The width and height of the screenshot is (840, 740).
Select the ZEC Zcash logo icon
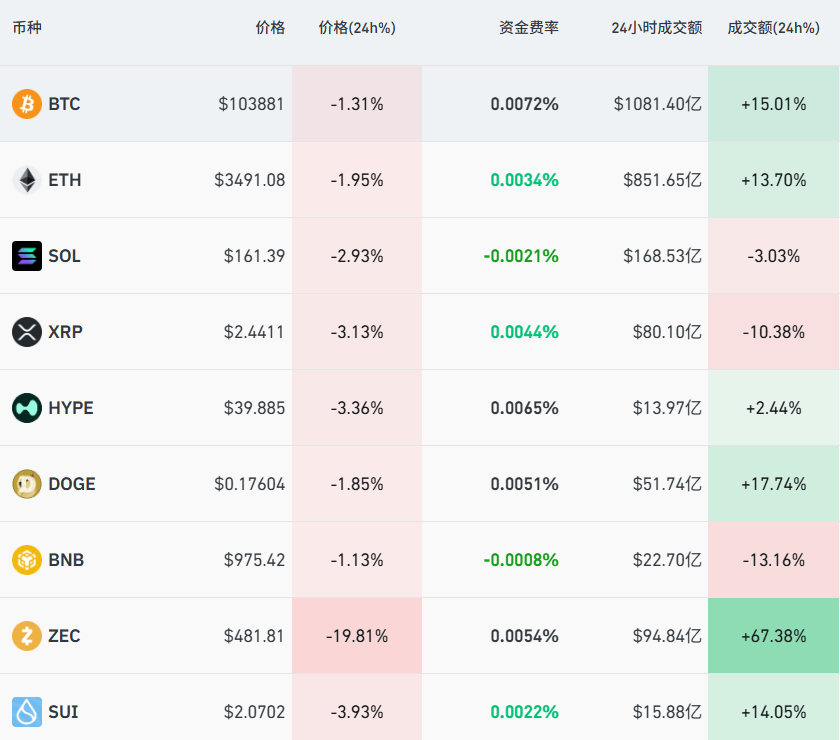(x=26, y=636)
